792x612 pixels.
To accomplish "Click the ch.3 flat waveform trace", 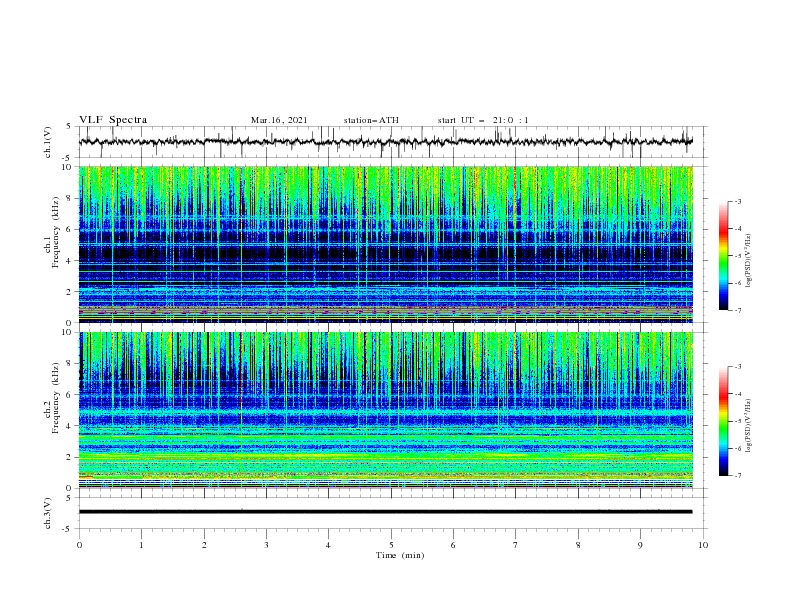I will (386, 512).
